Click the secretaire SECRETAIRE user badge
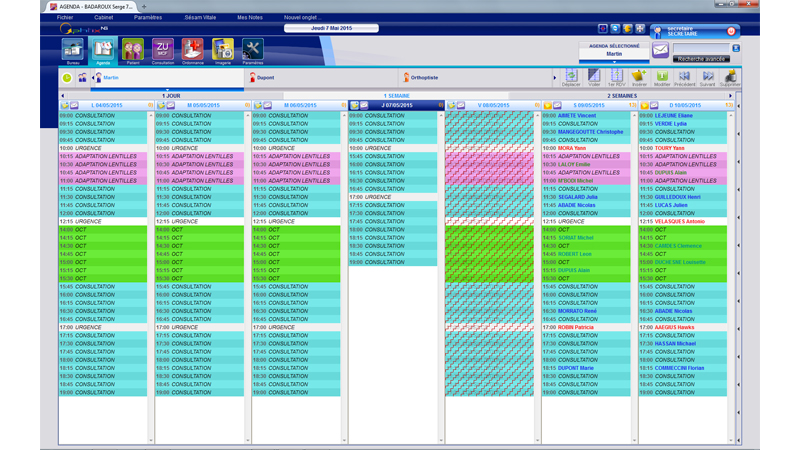800x450 pixels. [694, 32]
